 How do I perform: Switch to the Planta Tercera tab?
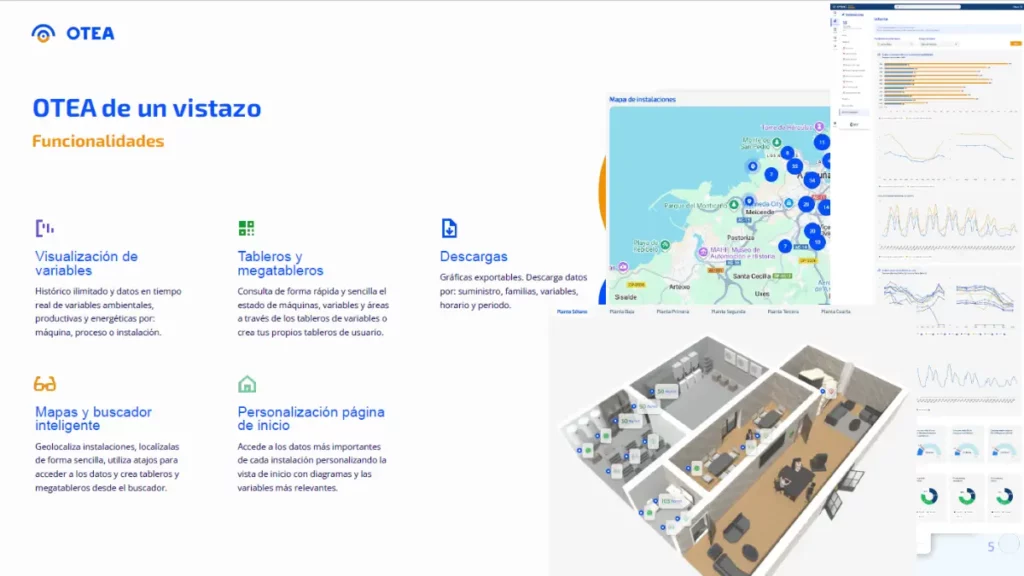point(783,312)
